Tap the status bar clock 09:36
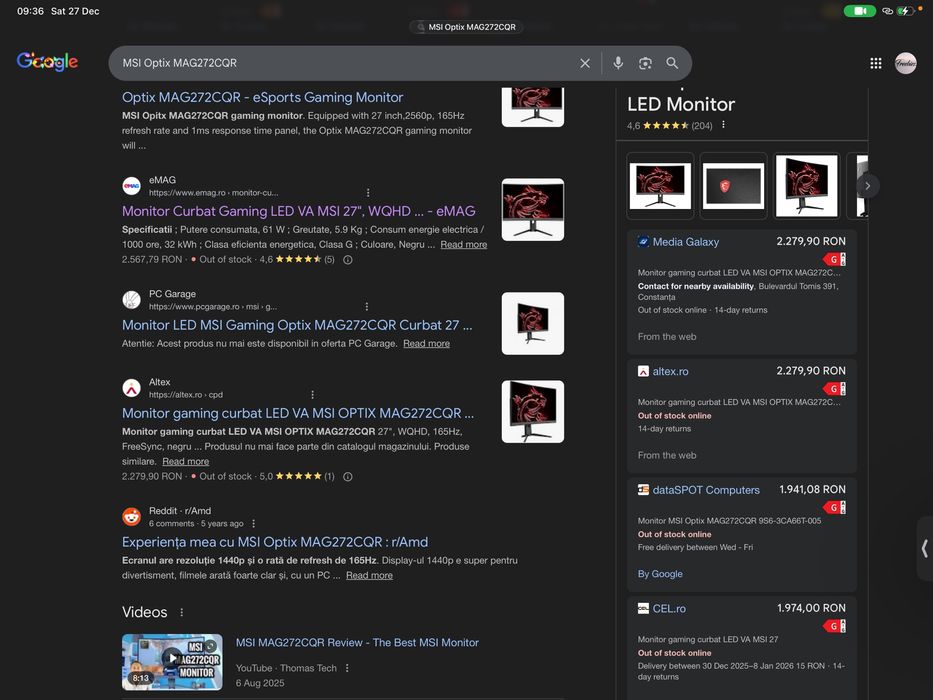This screenshot has height=700, width=933. (x=30, y=11)
